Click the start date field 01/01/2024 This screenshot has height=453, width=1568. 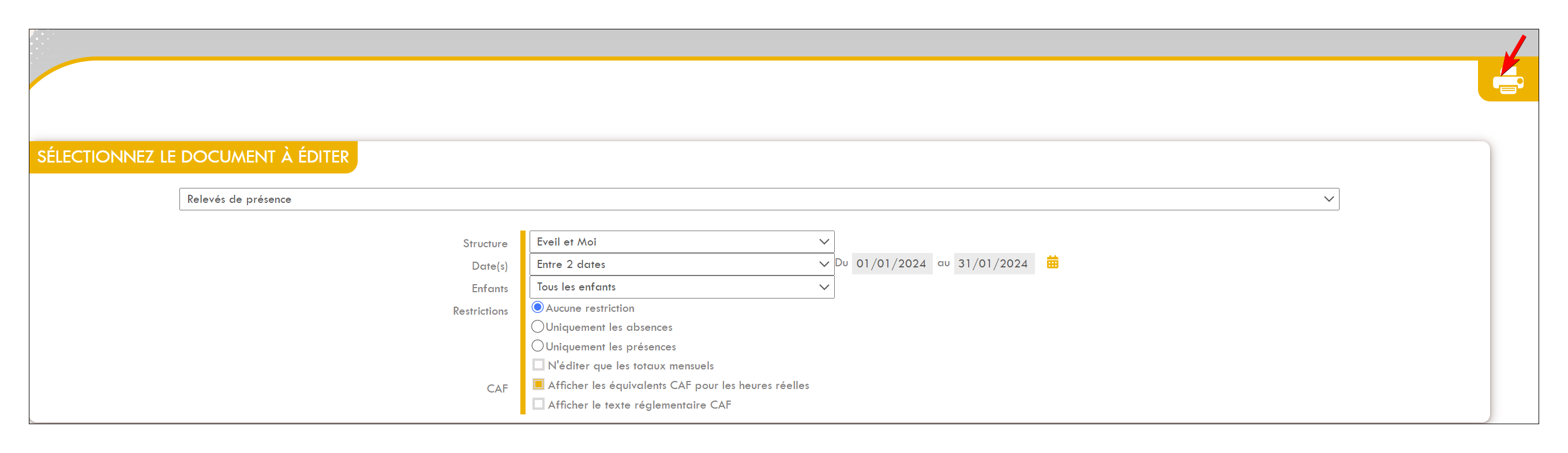(891, 263)
